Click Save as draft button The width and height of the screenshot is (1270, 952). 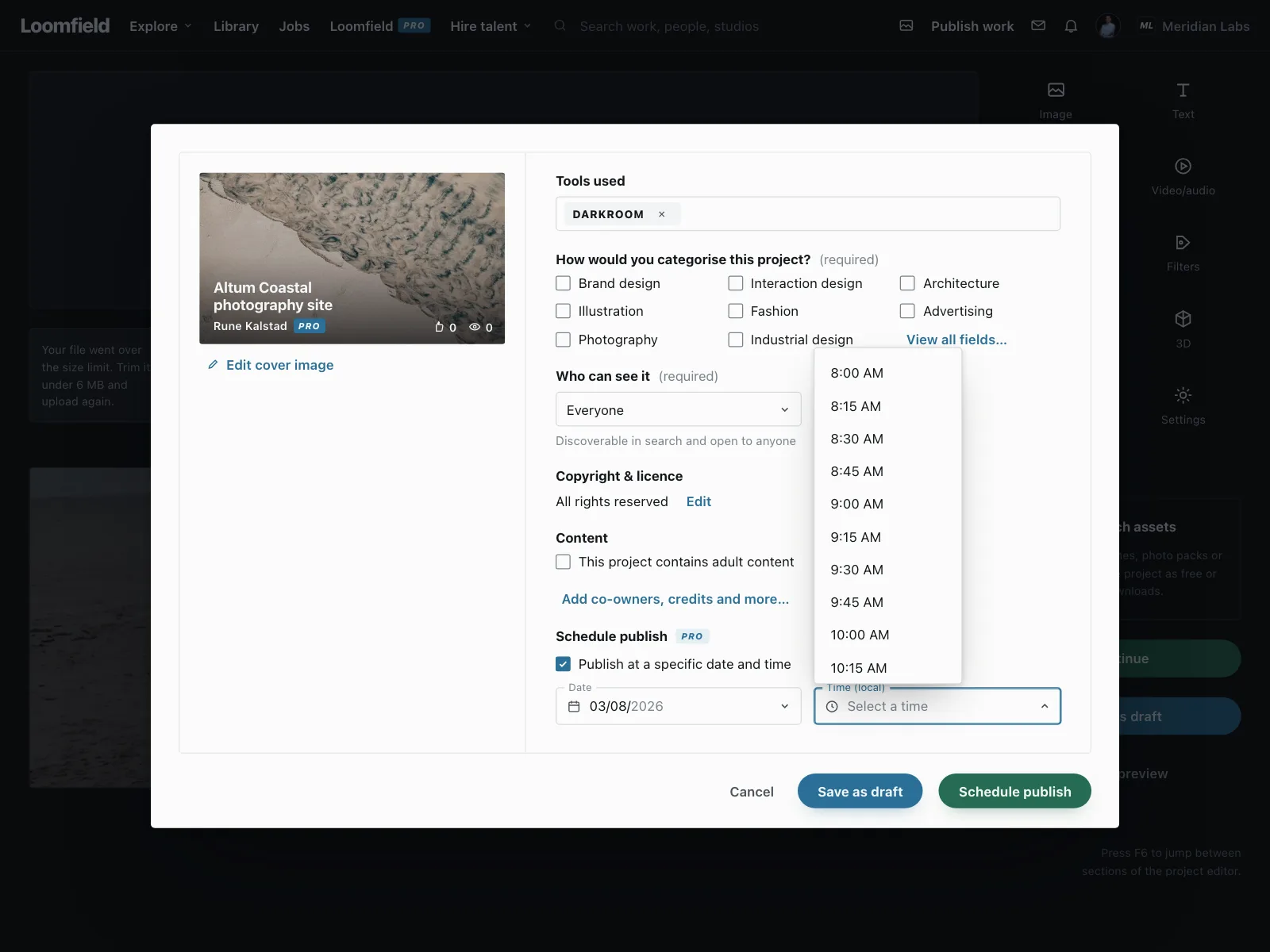(860, 791)
